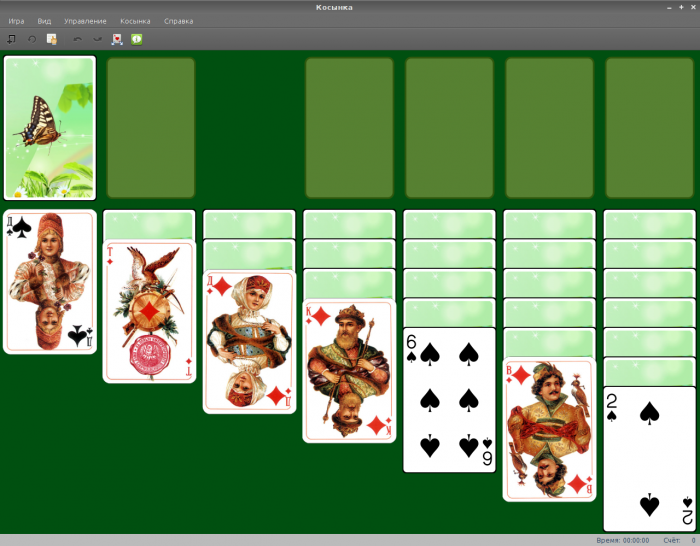
Task: Open the Игра menu
Action: (x=17, y=21)
